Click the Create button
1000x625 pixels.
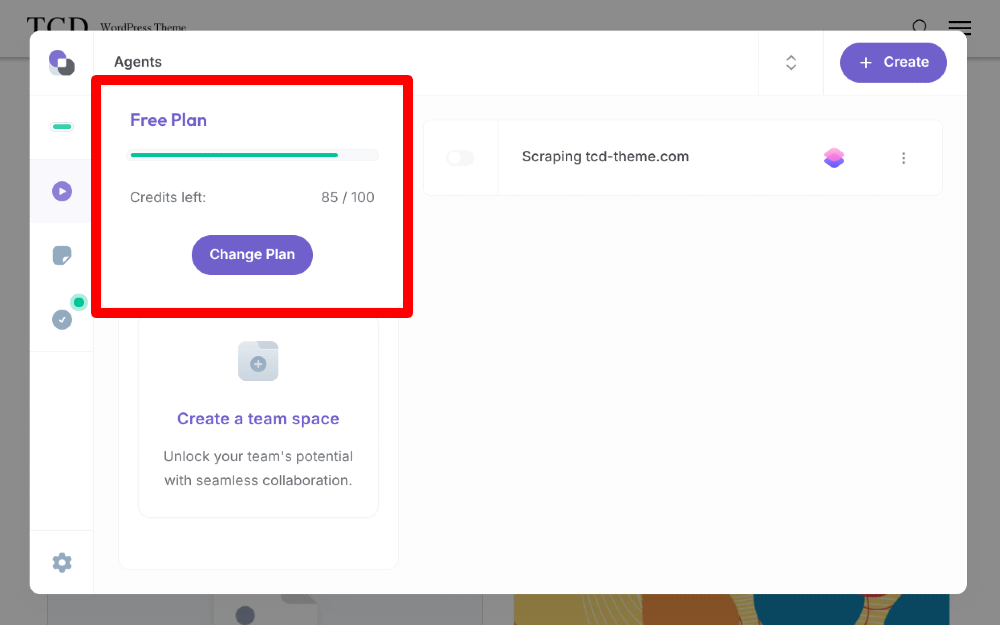tap(893, 62)
